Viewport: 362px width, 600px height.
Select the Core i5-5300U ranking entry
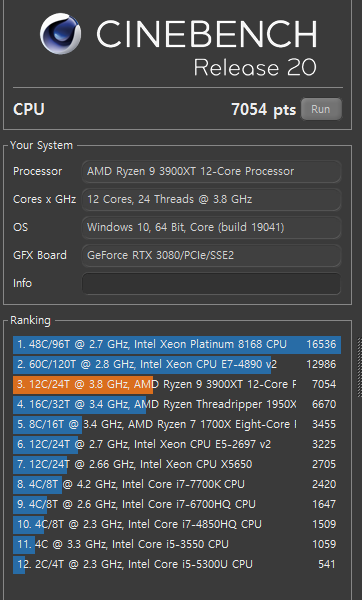177,564
